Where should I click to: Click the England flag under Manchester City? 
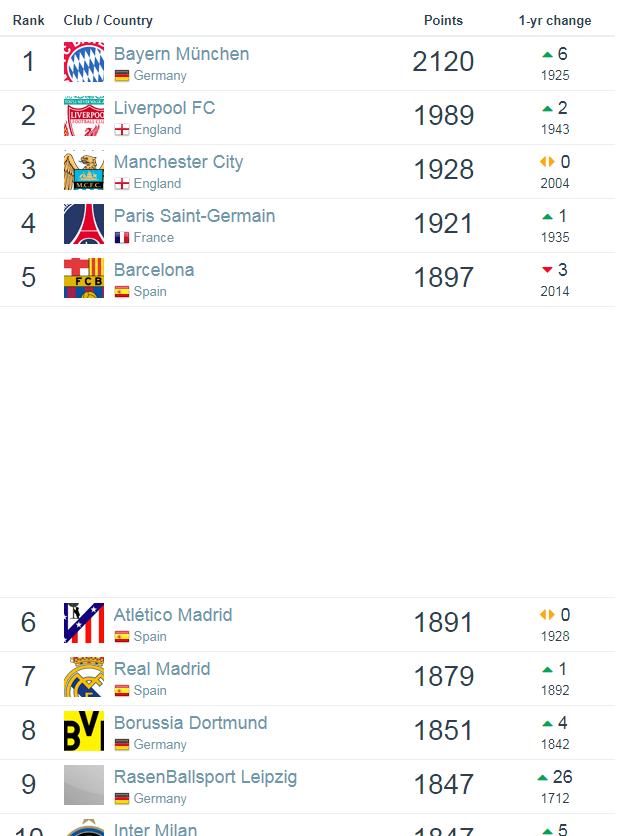(x=122, y=184)
